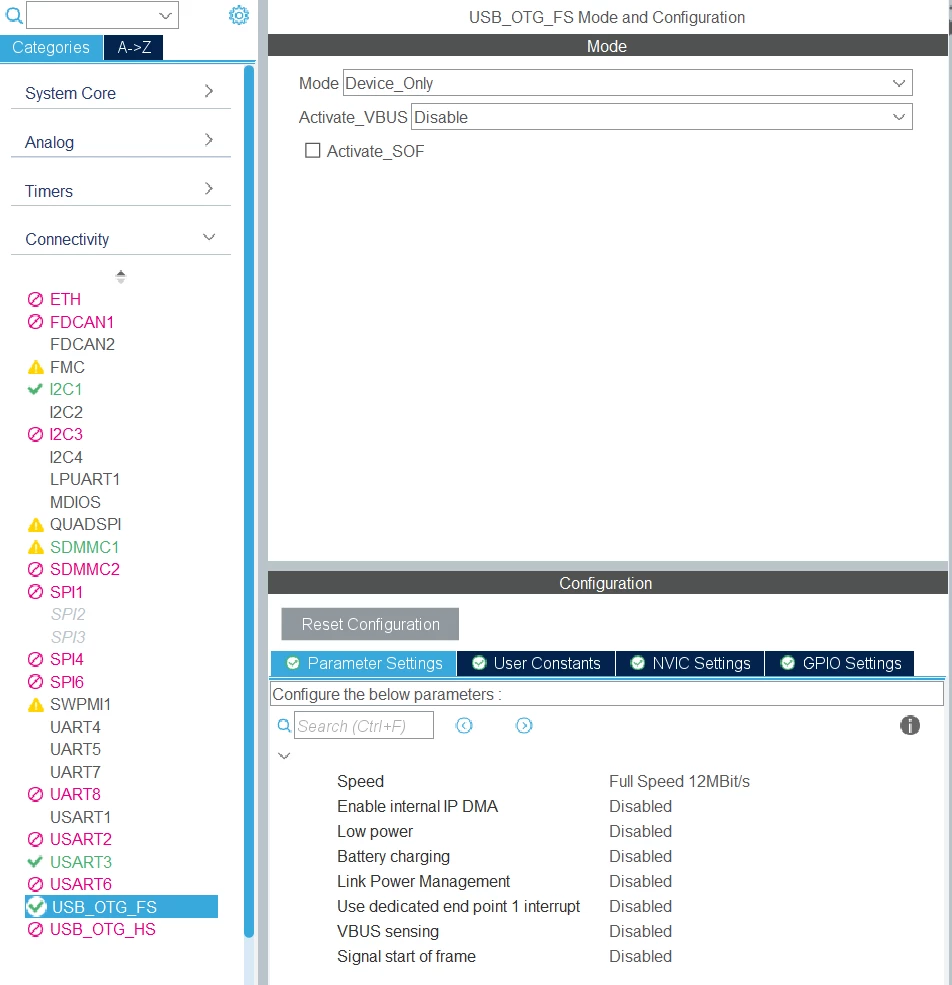Click Battery charging Disabled value
This screenshot has height=985, width=952.
640,856
